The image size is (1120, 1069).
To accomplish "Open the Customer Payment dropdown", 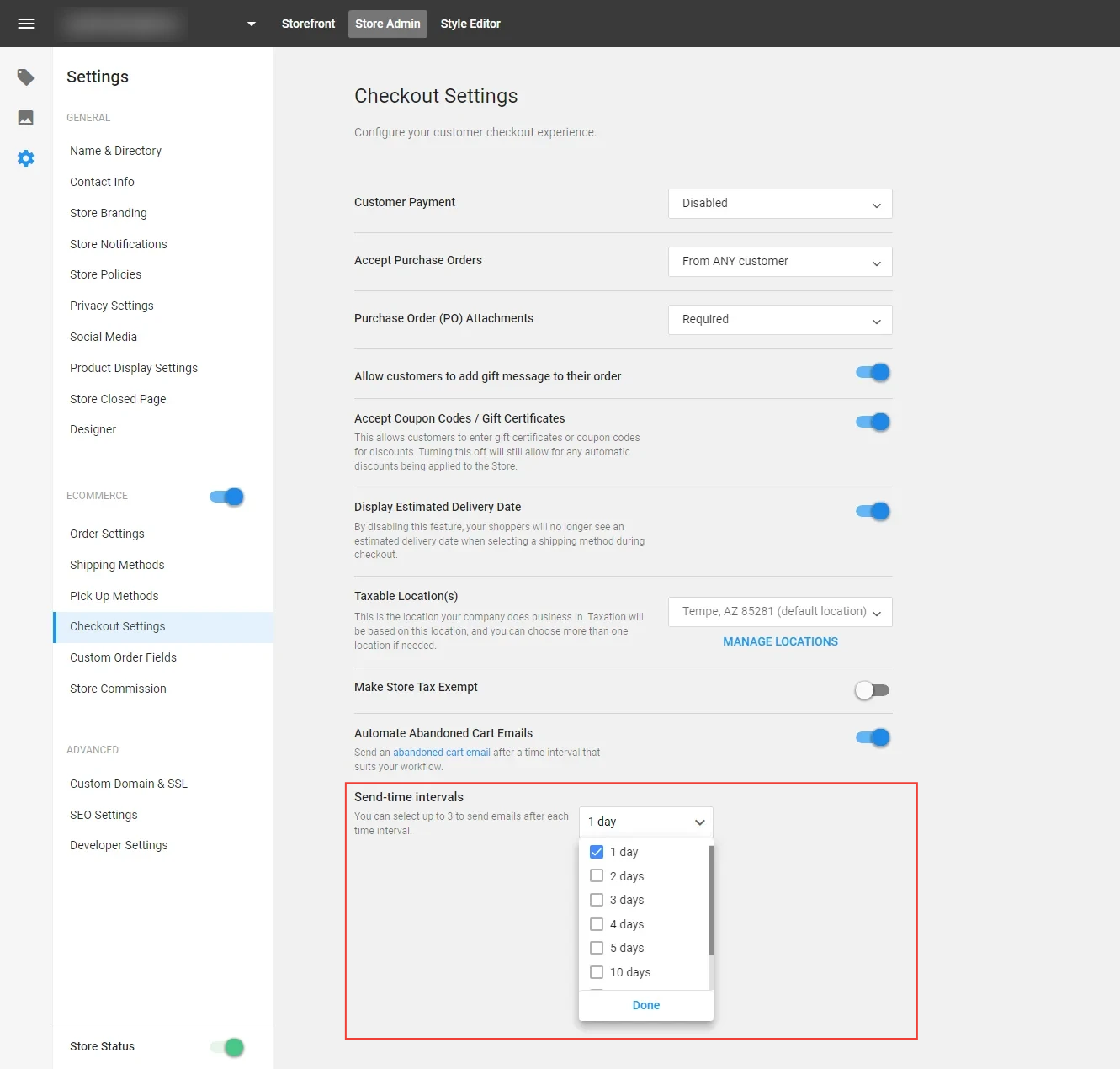I will (780, 204).
